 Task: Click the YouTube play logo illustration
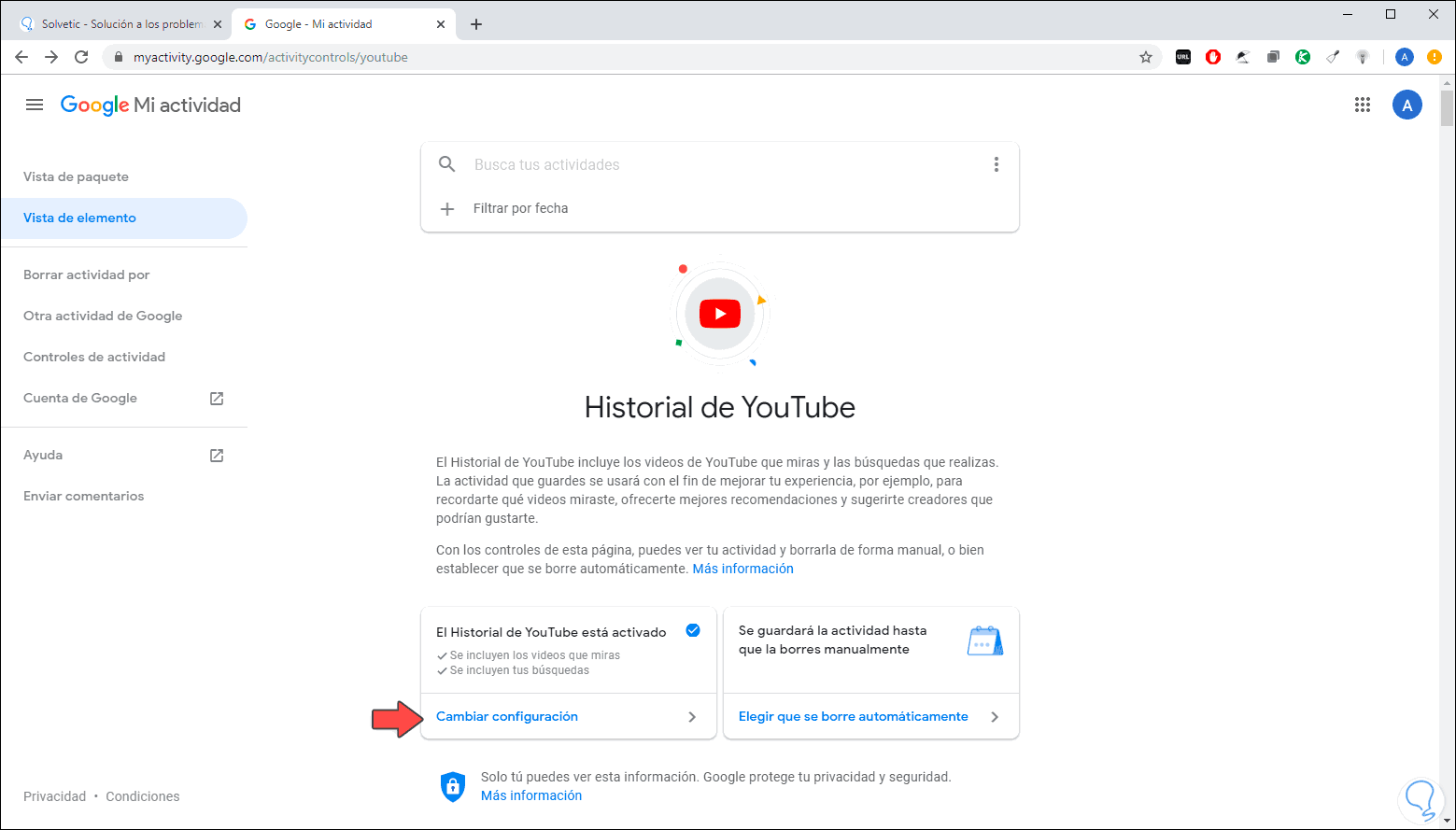pos(720,314)
